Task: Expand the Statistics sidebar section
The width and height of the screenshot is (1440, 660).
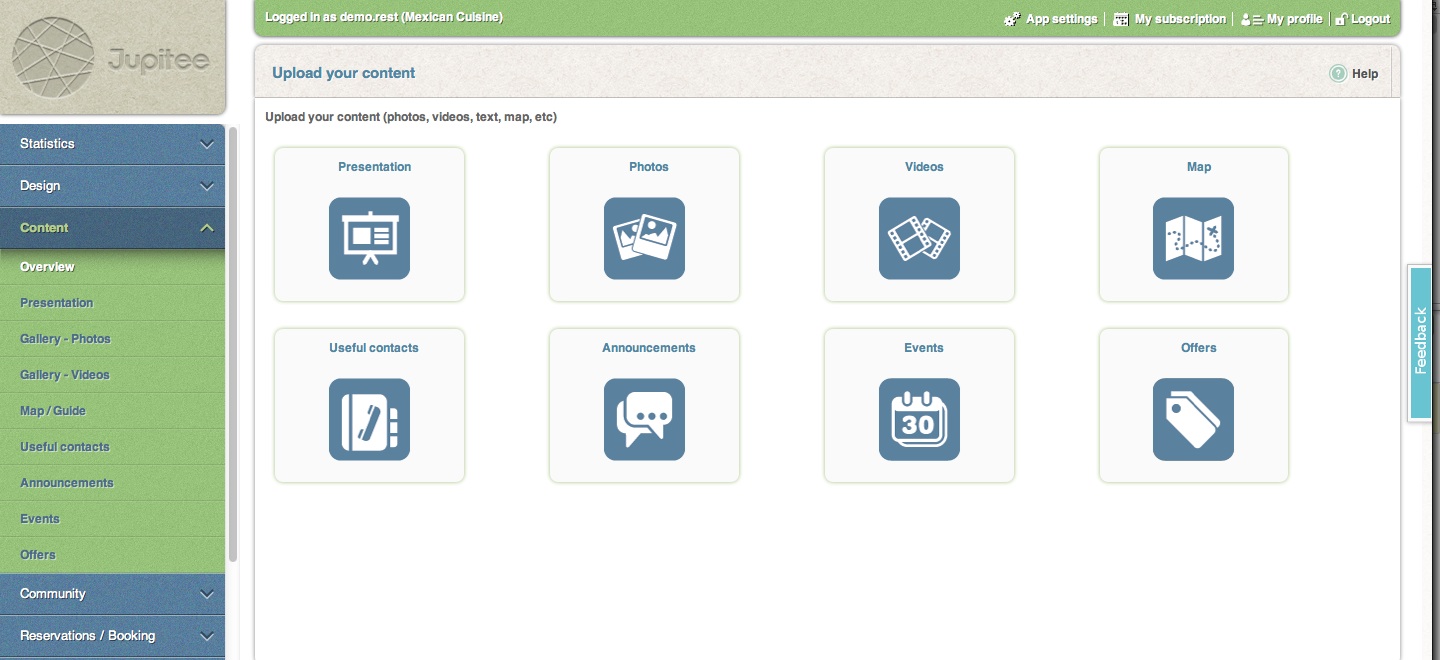Action: 112,144
